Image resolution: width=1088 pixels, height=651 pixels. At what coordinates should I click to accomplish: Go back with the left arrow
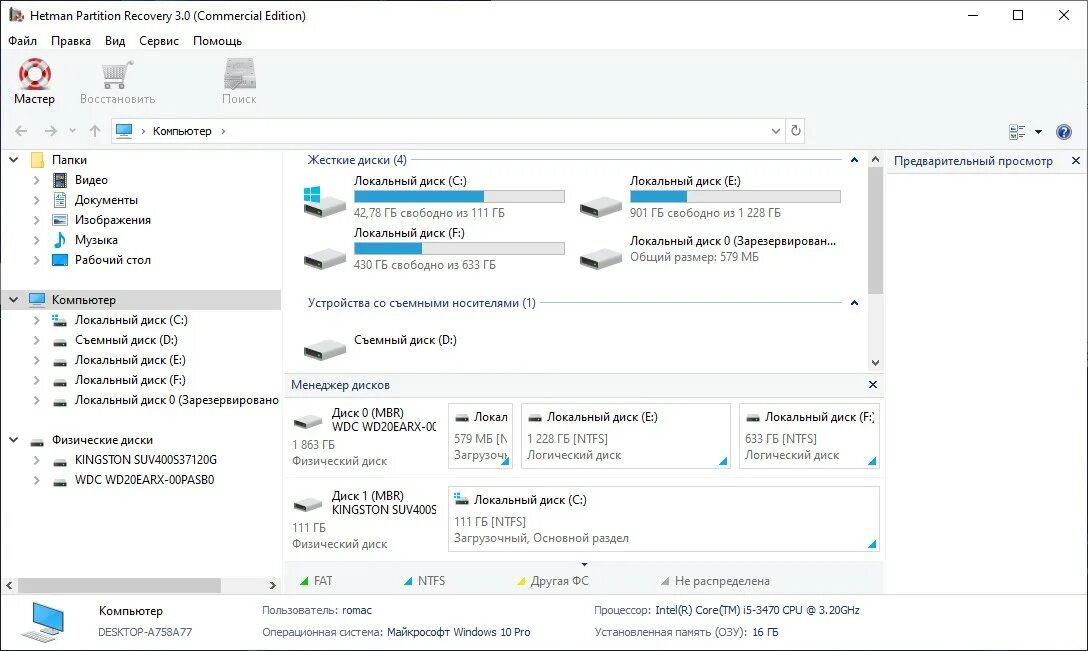pos(22,131)
